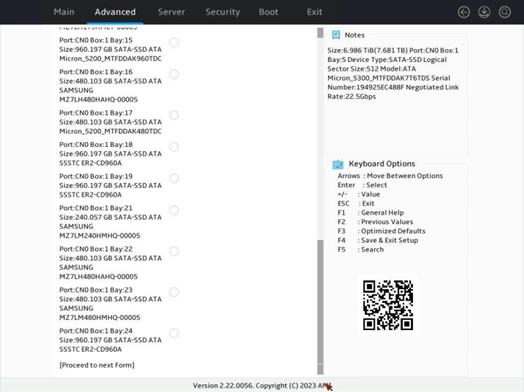Screen dimensions: 524x392
Task: Click the 'Port:CN0 Box:1 Bay:23' text
Action: (x=96, y=290)
